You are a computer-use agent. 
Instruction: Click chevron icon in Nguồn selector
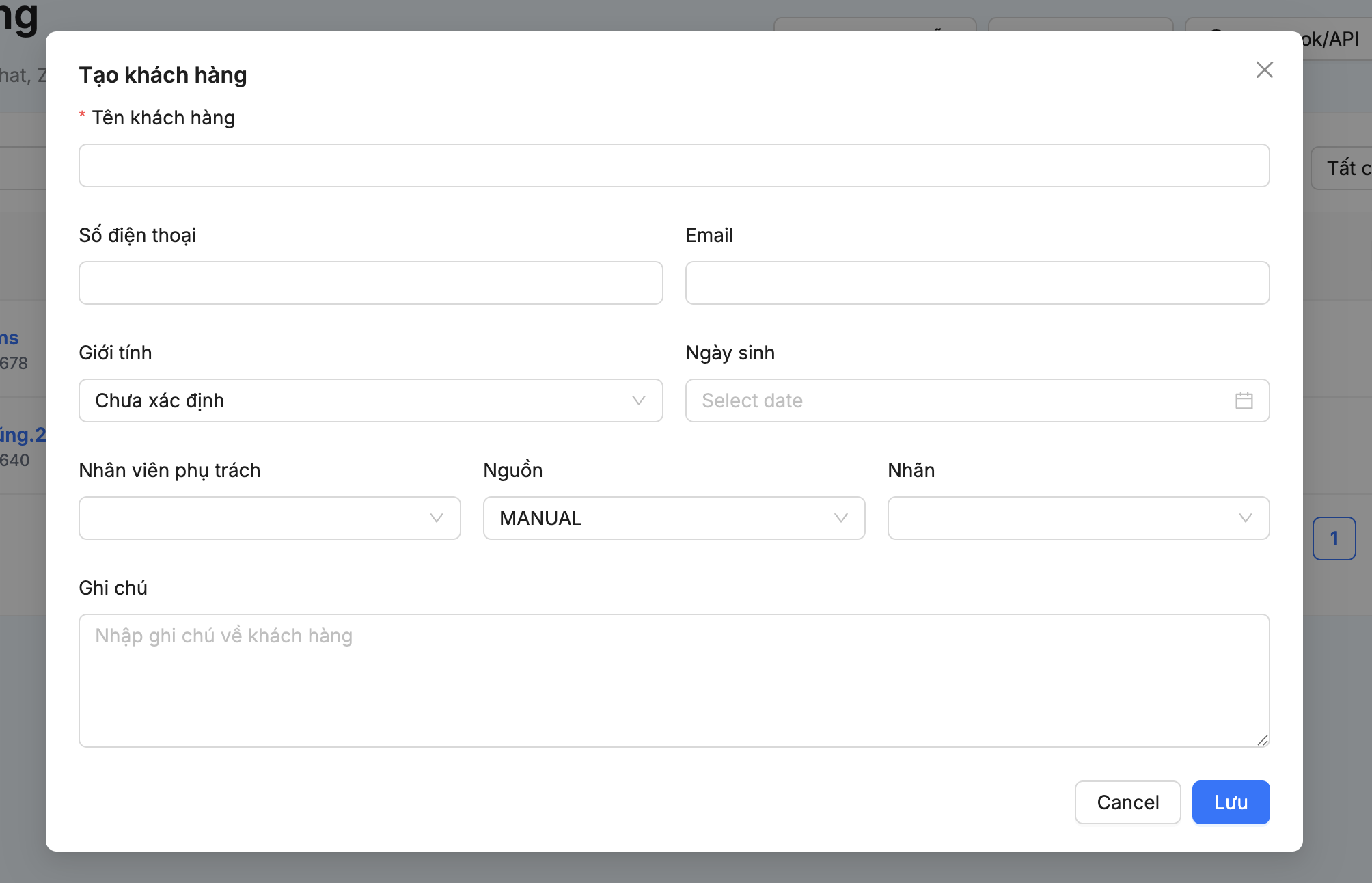pyautogui.click(x=840, y=518)
